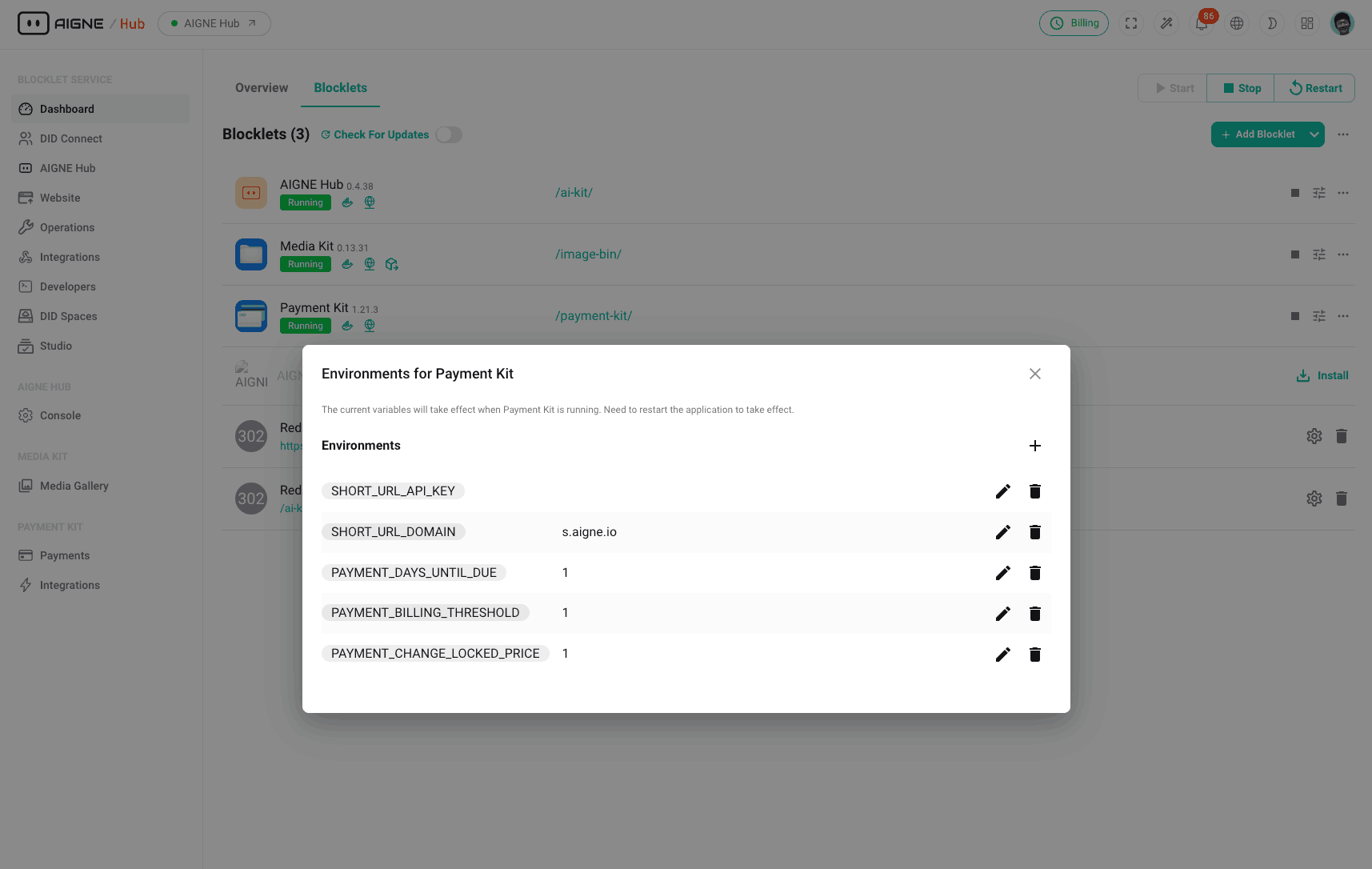Viewport: 1372px width, 869px height.
Task: Toggle dark mode with the moon icon
Action: click(1271, 23)
